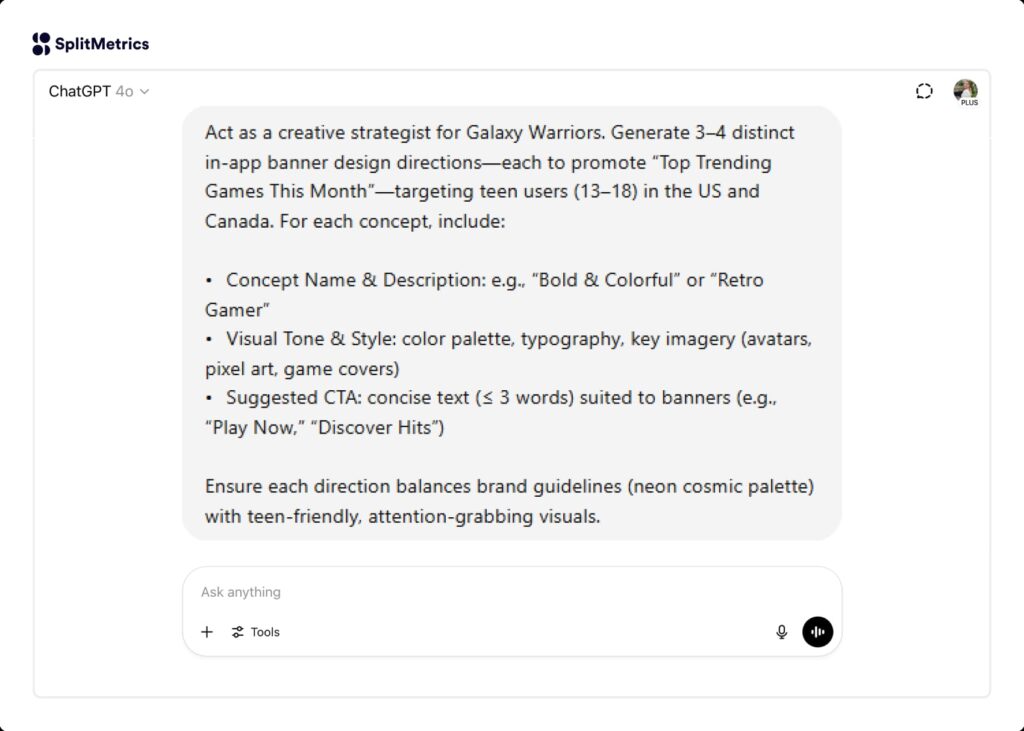Viewport: 1024px width, 731px height.
Task: Select the 4o model label
Action: coord(125,91)
